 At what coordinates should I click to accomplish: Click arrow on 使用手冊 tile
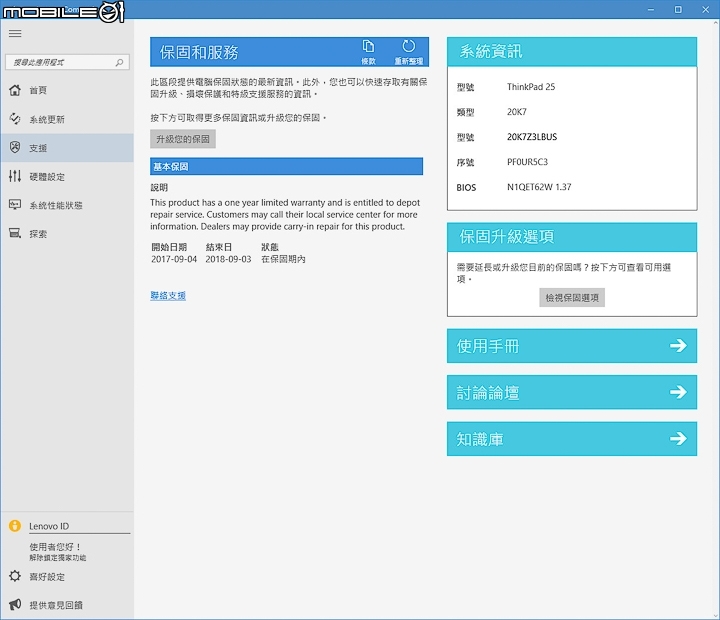point(678,345)
